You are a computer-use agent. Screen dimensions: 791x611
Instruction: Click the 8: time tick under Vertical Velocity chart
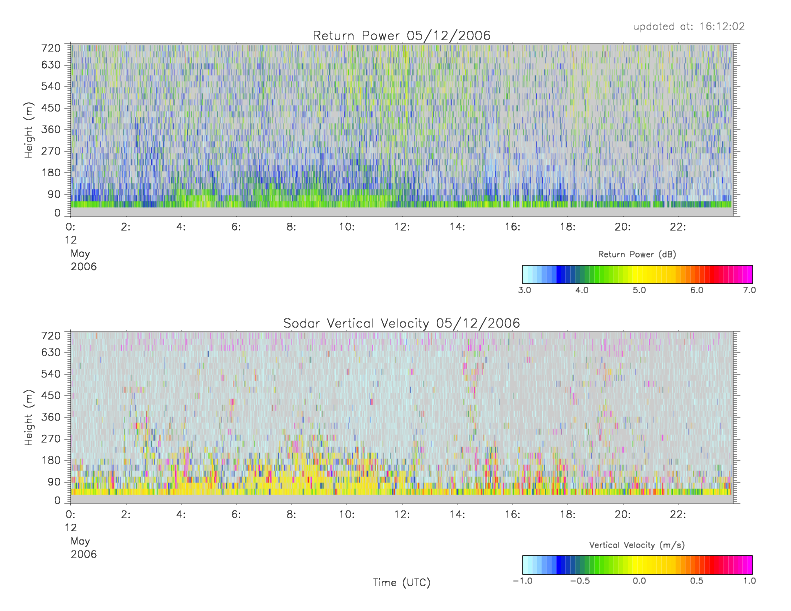click(x=291, y=515)
